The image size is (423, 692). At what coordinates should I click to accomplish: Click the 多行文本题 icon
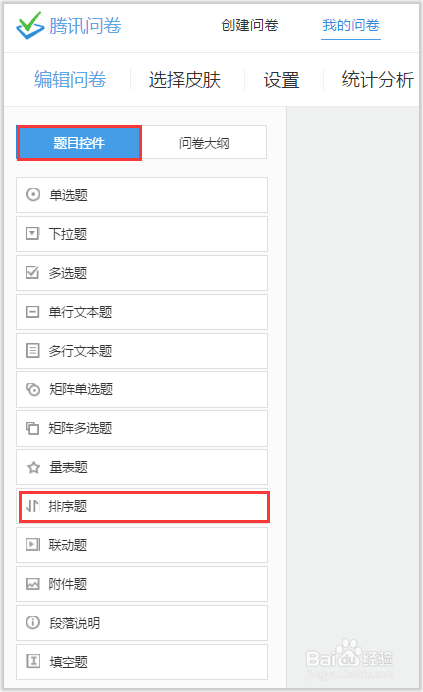(x=32, y=350)
